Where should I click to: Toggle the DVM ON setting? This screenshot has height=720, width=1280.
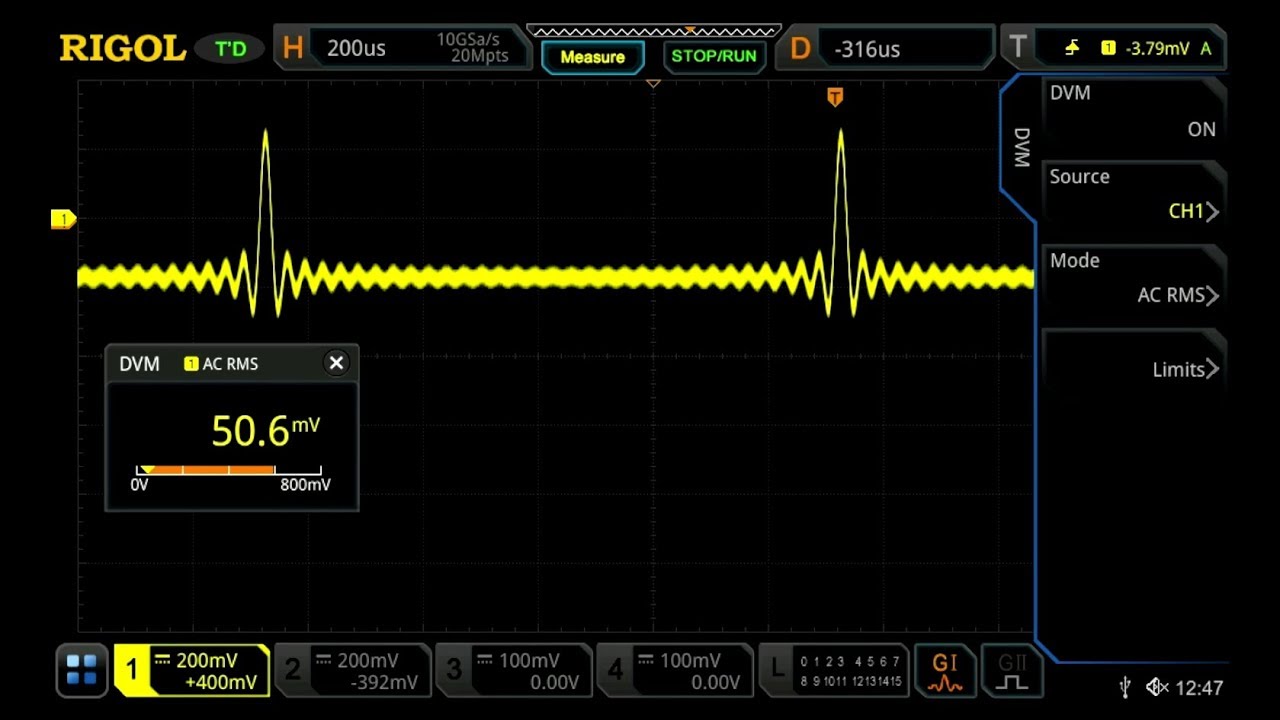click(1133, 112)
